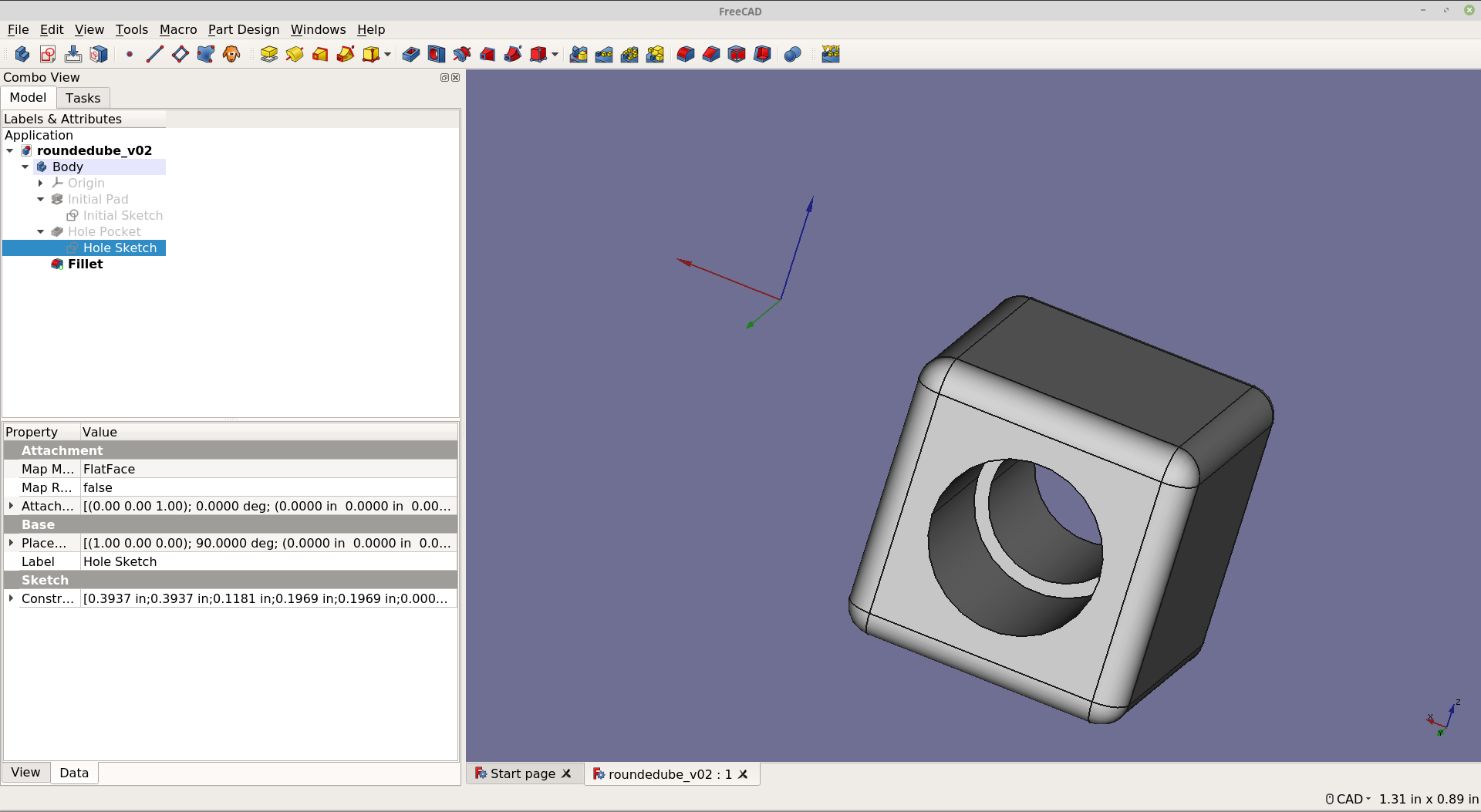This screenshot has width=1481, height=812.
Task: Click the Fillet tool icon
Action: click(x=686, y=54)
